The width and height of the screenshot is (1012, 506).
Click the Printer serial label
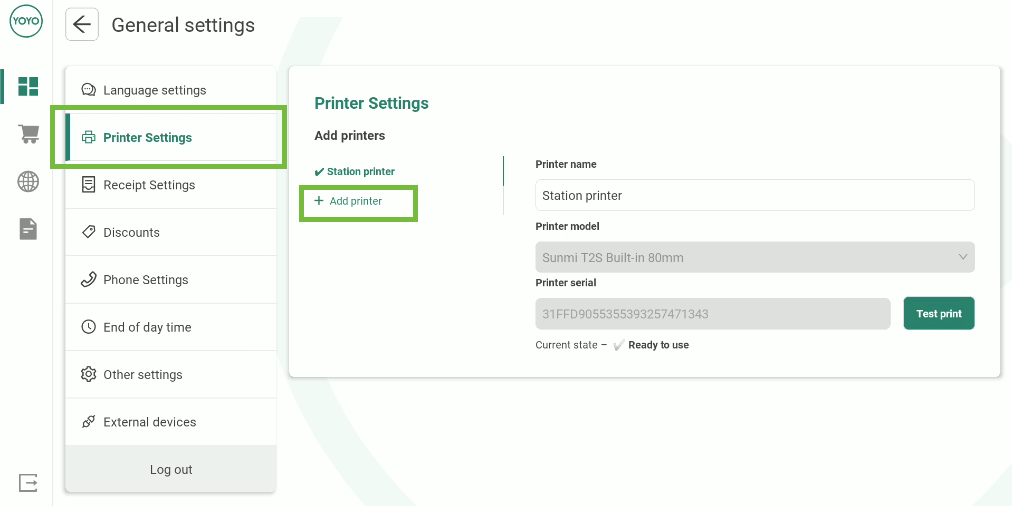point(565,283)
